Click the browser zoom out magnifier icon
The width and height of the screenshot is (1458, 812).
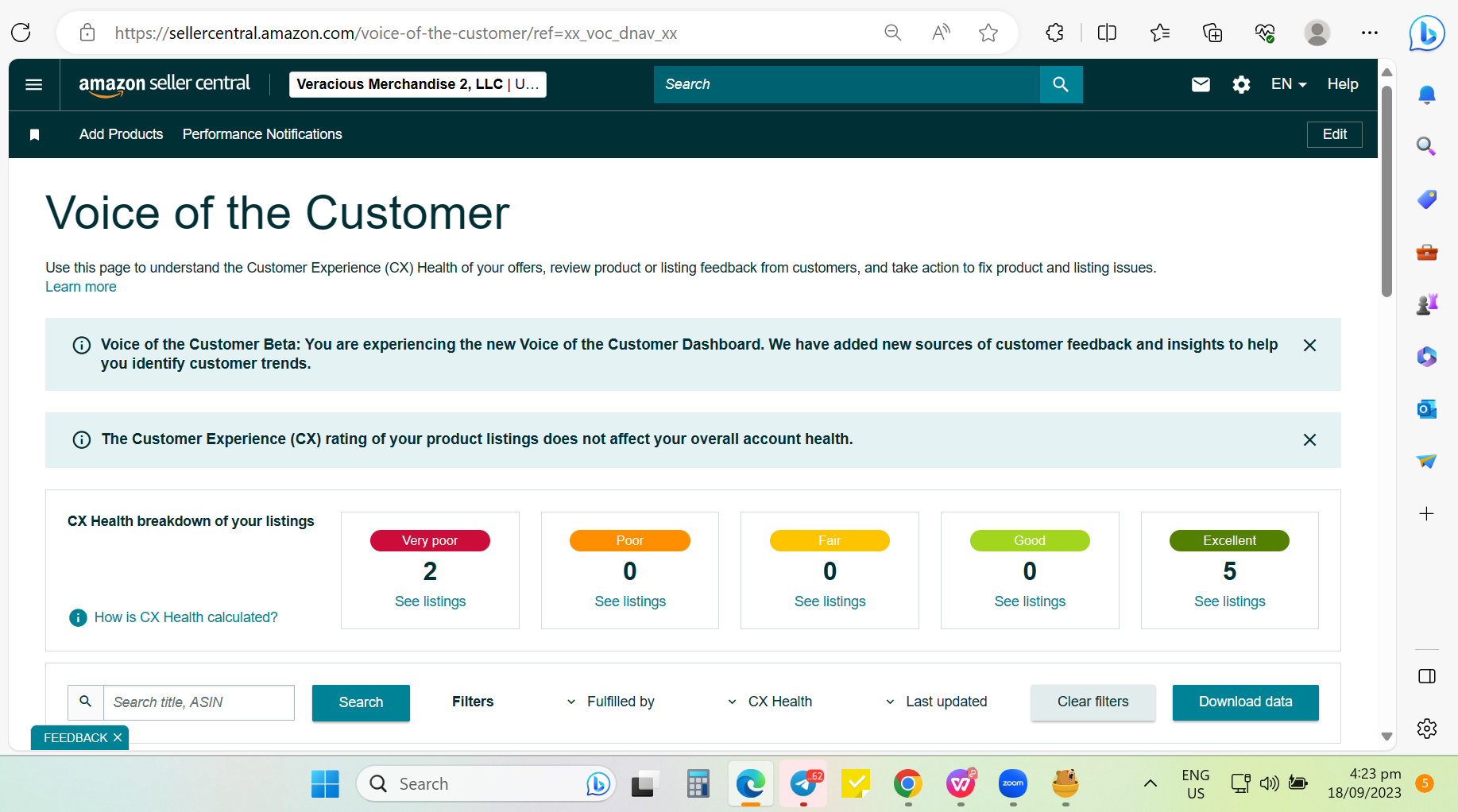pos(893,33)
